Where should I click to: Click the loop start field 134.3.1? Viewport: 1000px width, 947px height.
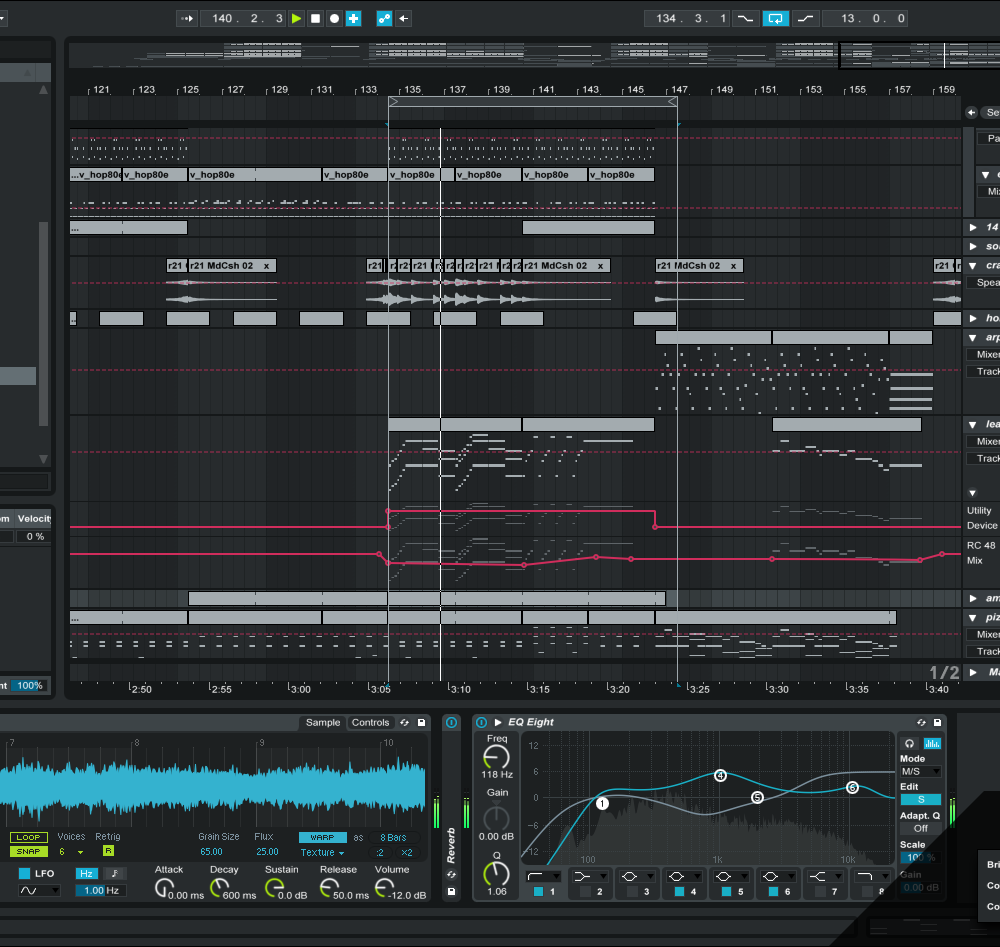(688, 18)
